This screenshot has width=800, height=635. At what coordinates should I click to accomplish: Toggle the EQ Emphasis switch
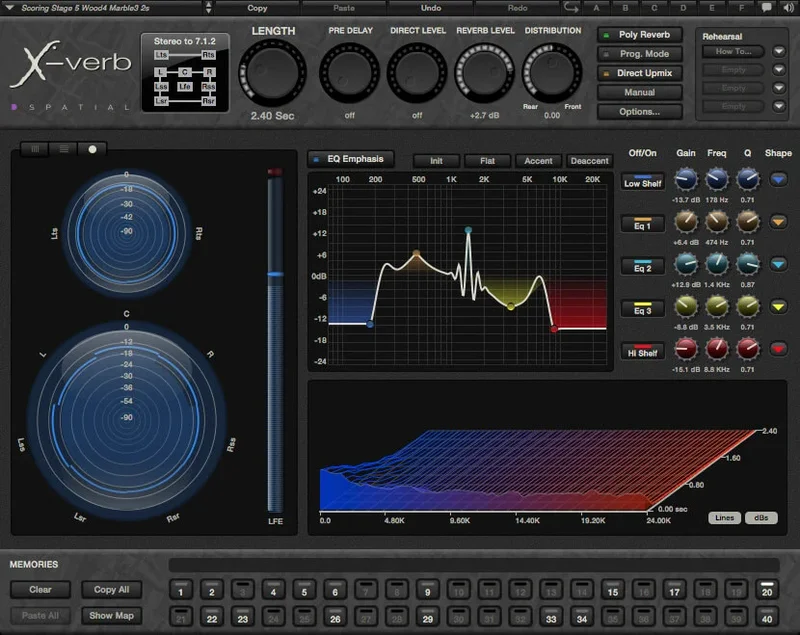[x=351, y=159]
